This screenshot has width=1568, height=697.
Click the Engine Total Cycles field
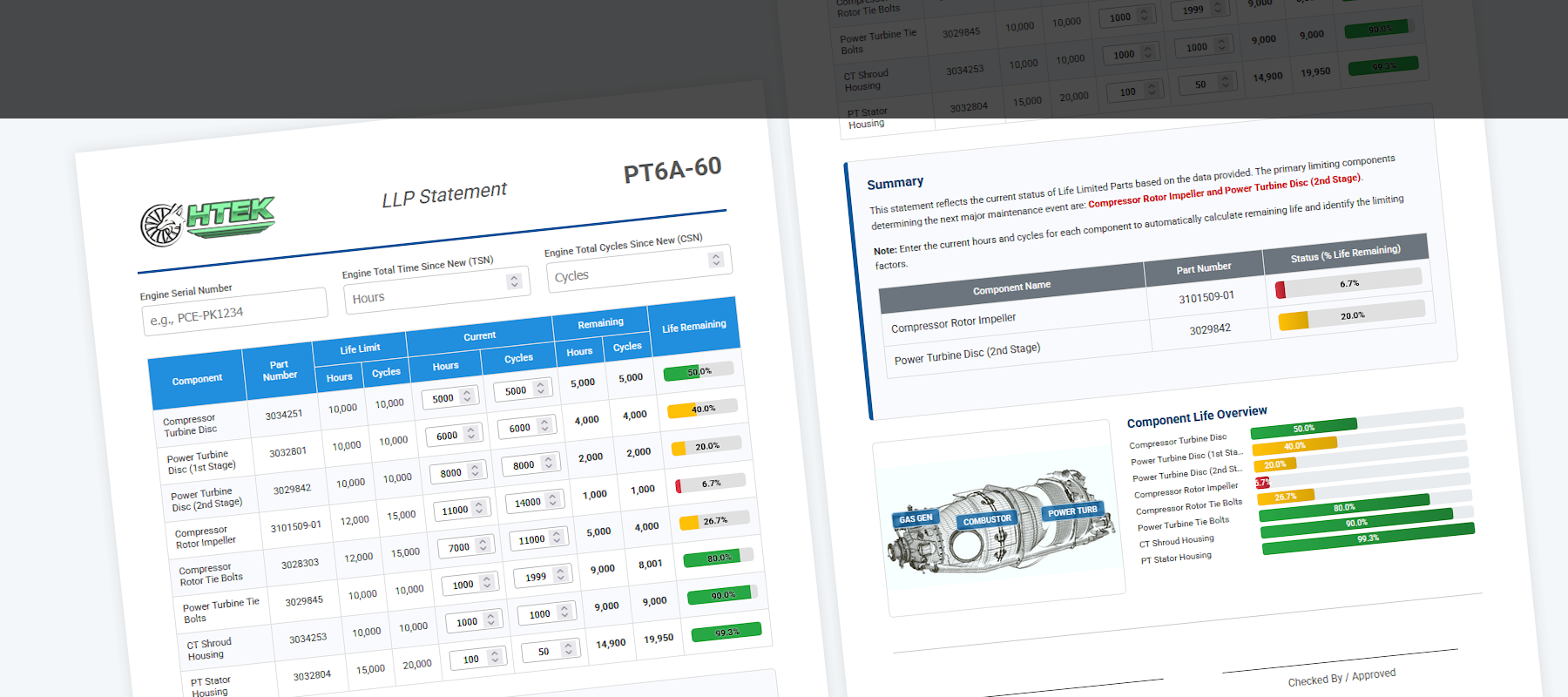click(627, 269)
